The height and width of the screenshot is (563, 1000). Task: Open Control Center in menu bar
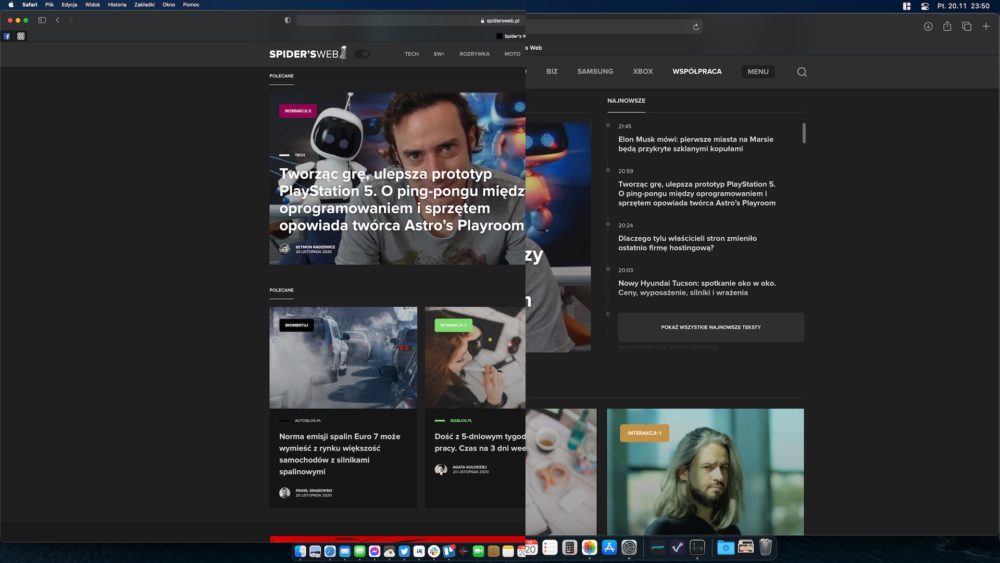(925, 6)
